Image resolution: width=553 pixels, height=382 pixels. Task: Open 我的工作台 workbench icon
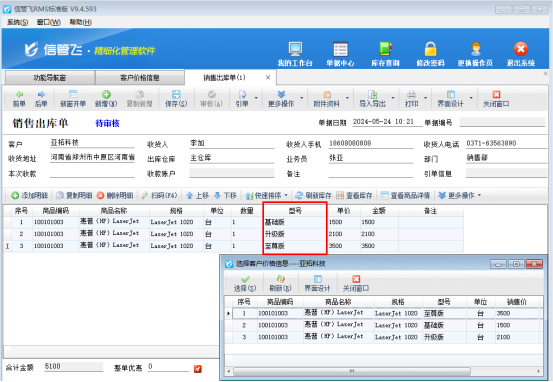tap(295, 49)
